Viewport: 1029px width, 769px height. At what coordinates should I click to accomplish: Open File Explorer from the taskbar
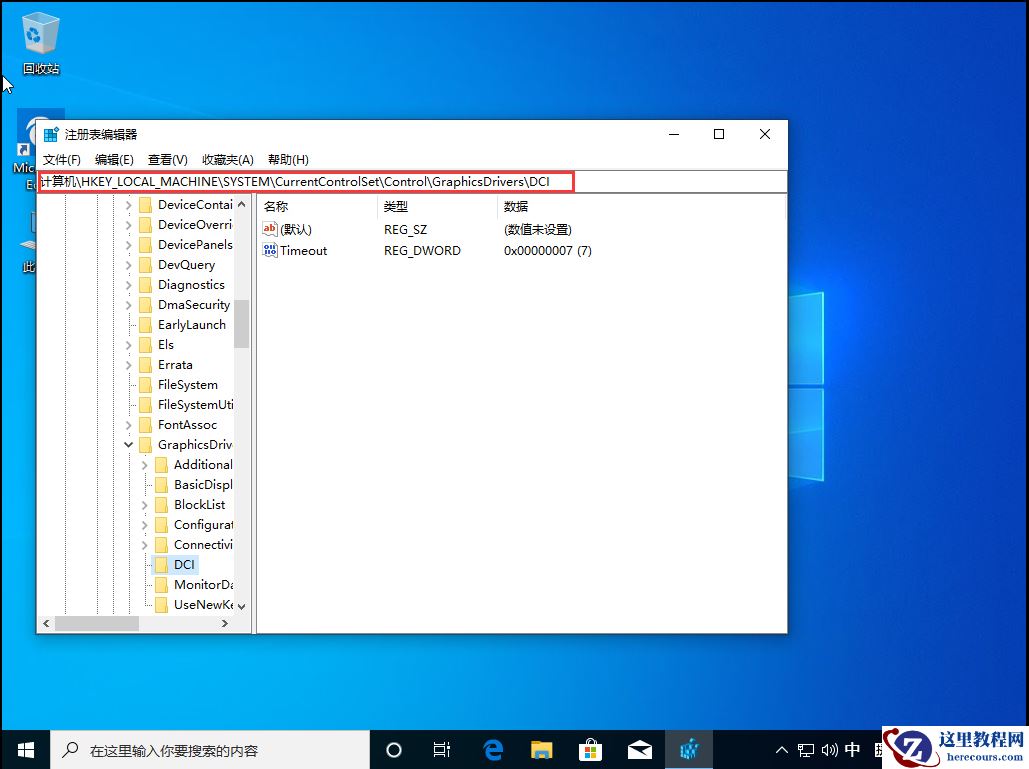pyautogui.click(x=541, y=749)
